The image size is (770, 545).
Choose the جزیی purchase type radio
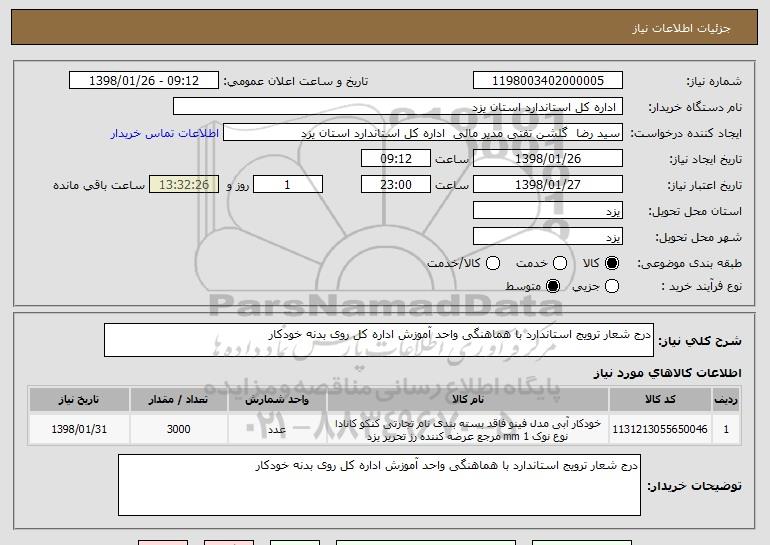pyautogui.click(x=612, y=286)
